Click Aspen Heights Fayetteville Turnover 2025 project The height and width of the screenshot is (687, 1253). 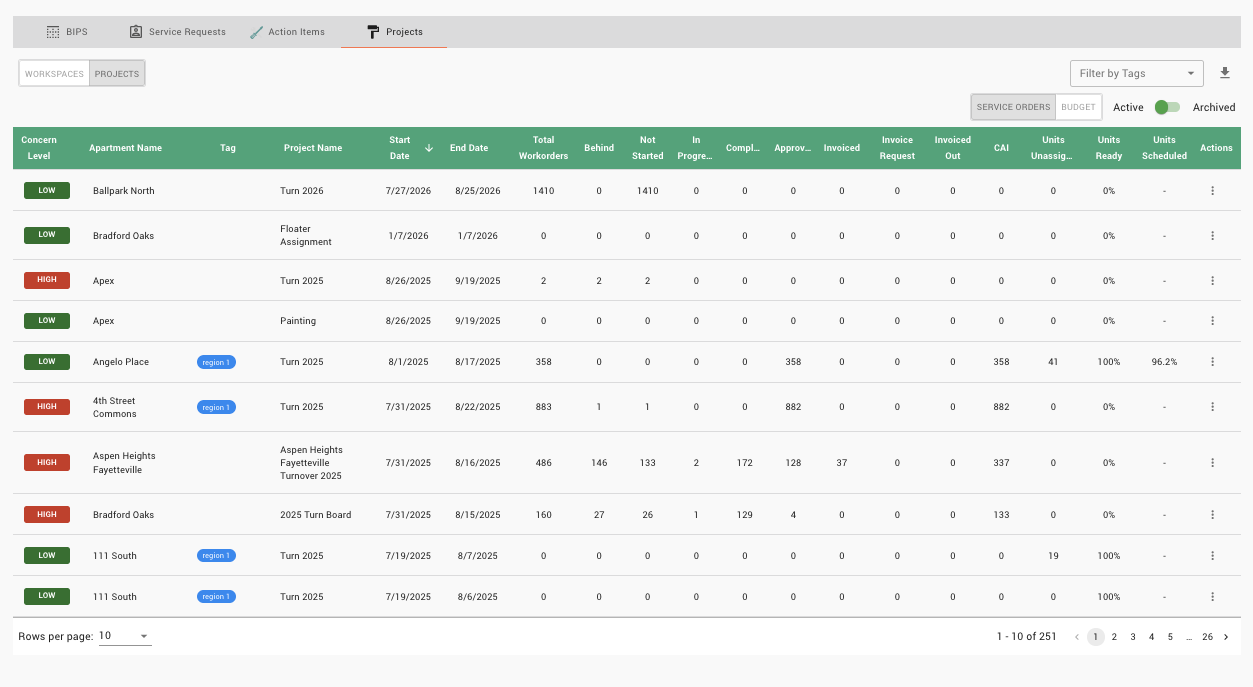click(x=312, y=463)
